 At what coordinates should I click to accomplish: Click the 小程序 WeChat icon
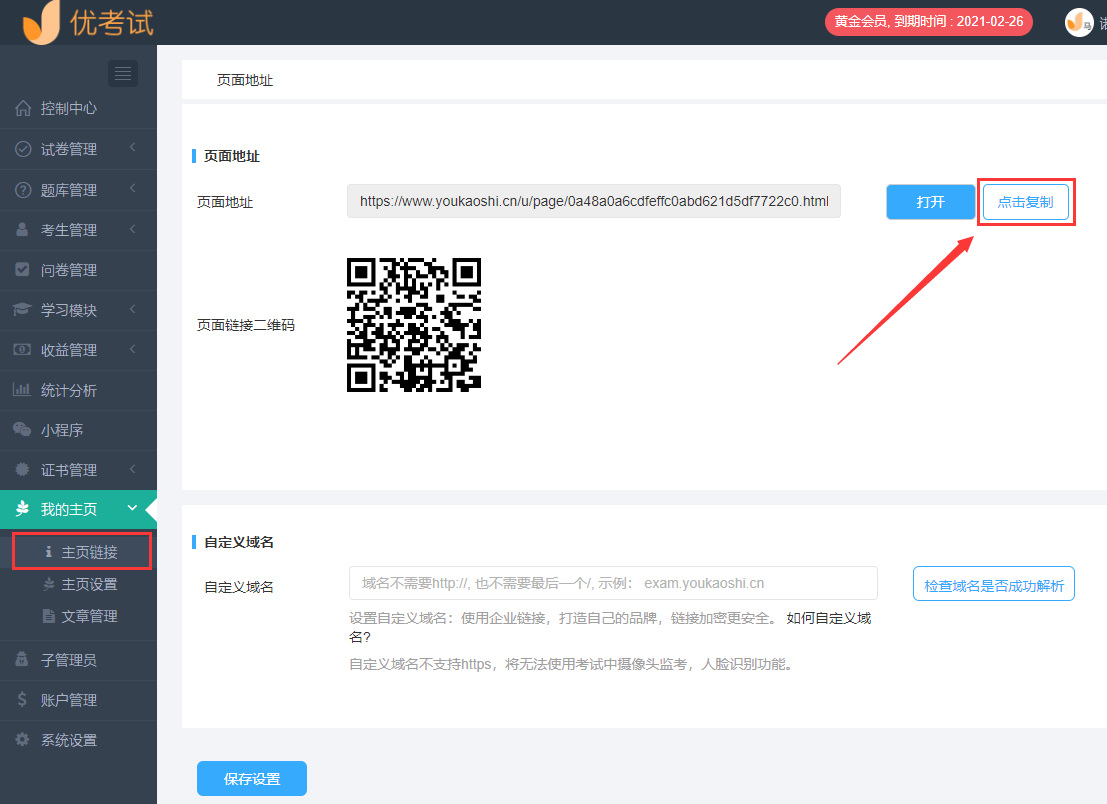pos(22,430)
